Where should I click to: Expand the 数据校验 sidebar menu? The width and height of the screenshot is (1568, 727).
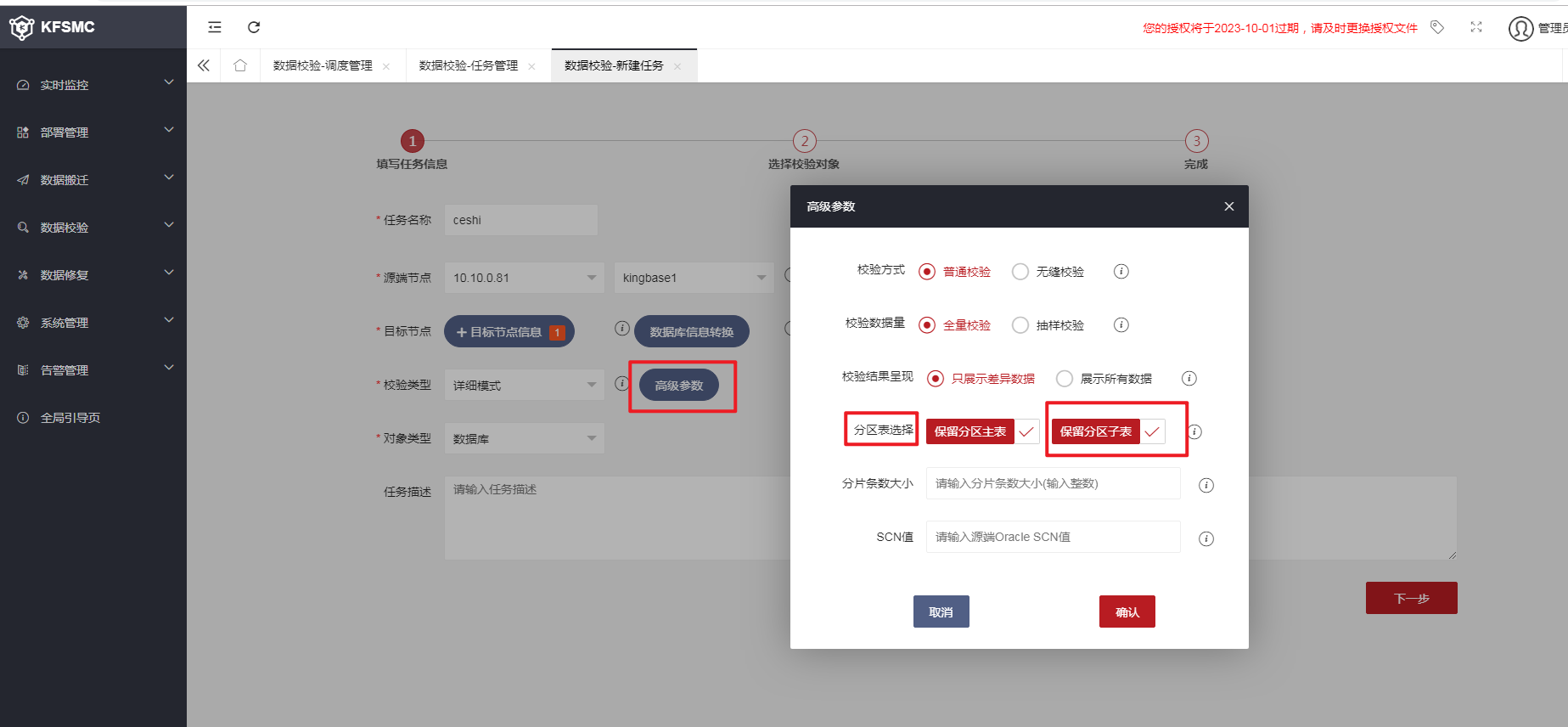tap(93, 228)
